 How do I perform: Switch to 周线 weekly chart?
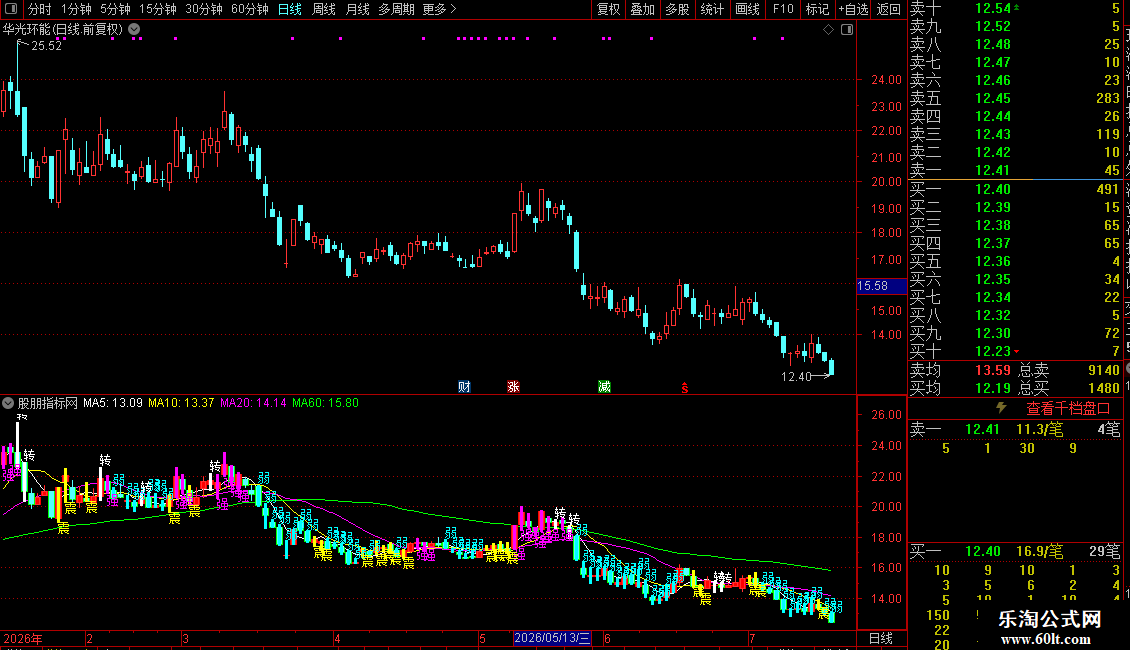pyautogui.click(x=324, y=9)
